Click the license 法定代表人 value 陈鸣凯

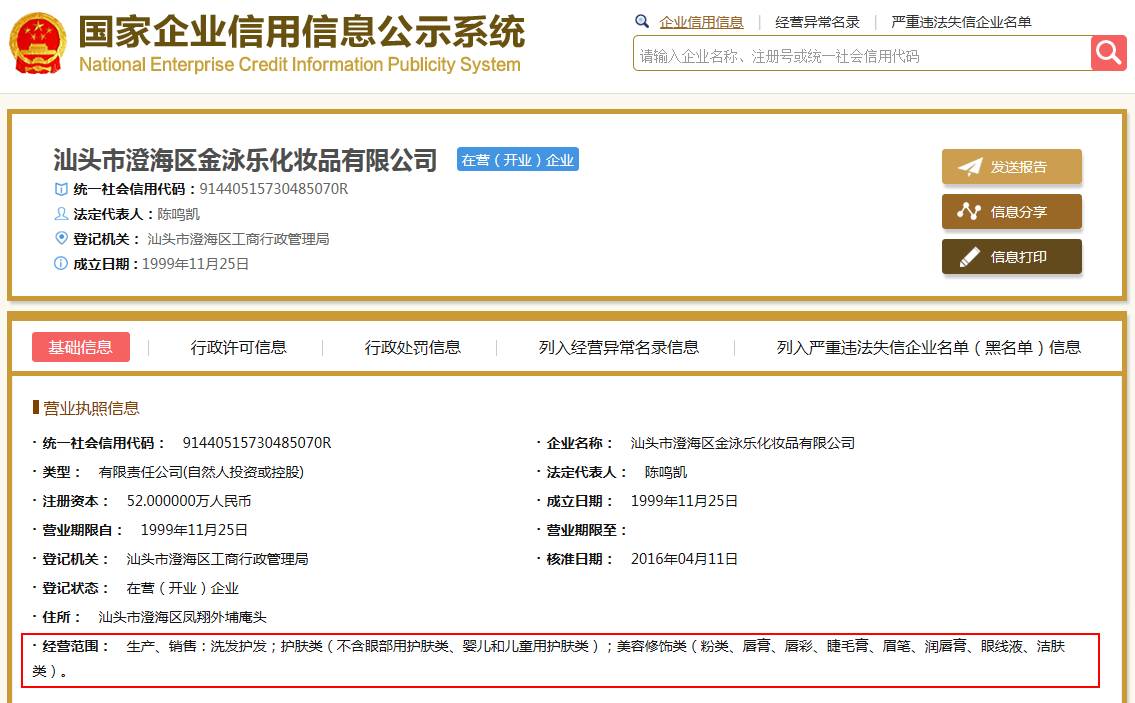click(666, 472)
